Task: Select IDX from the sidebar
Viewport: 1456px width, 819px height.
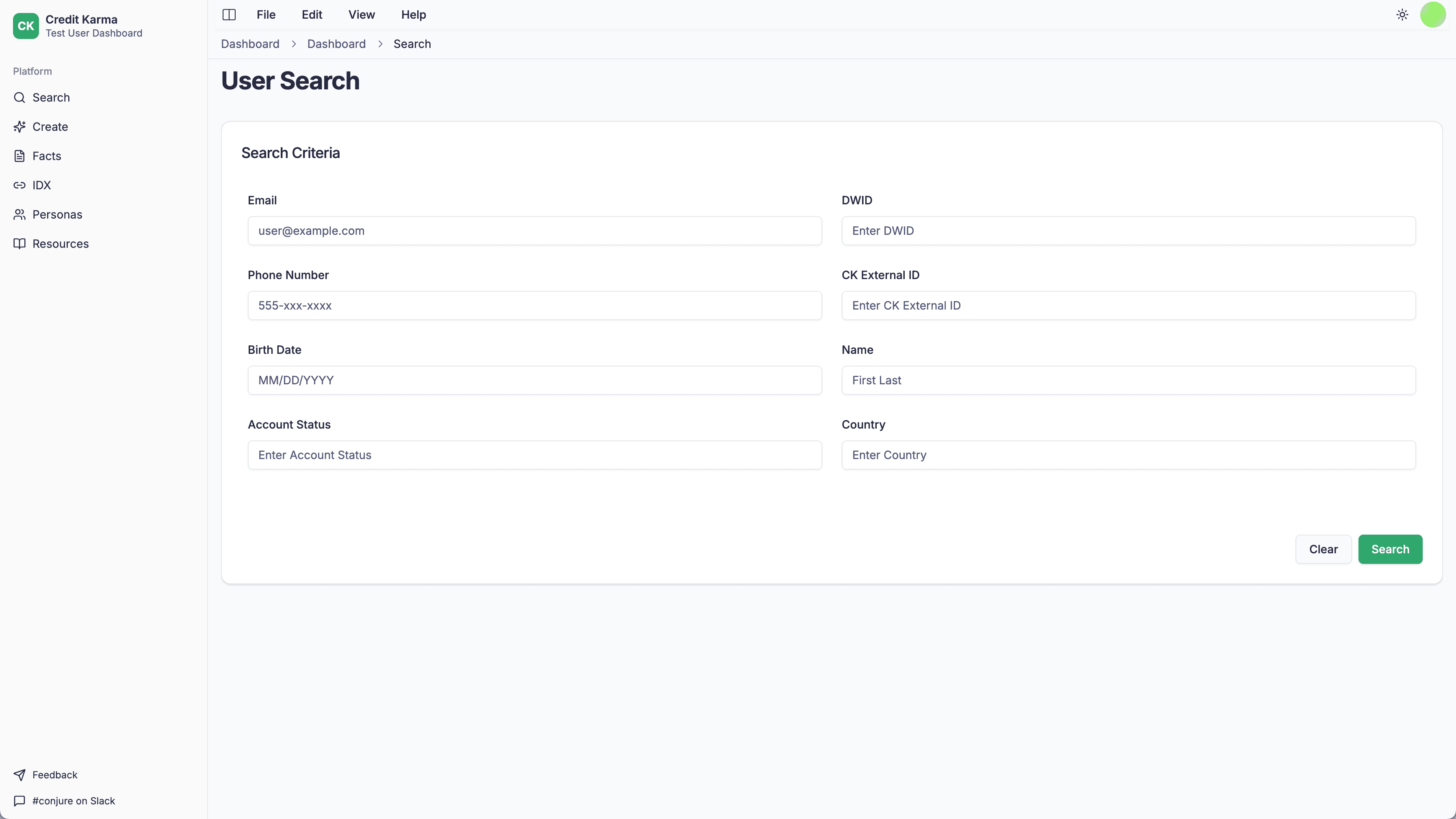Action: tap(42, 185)
